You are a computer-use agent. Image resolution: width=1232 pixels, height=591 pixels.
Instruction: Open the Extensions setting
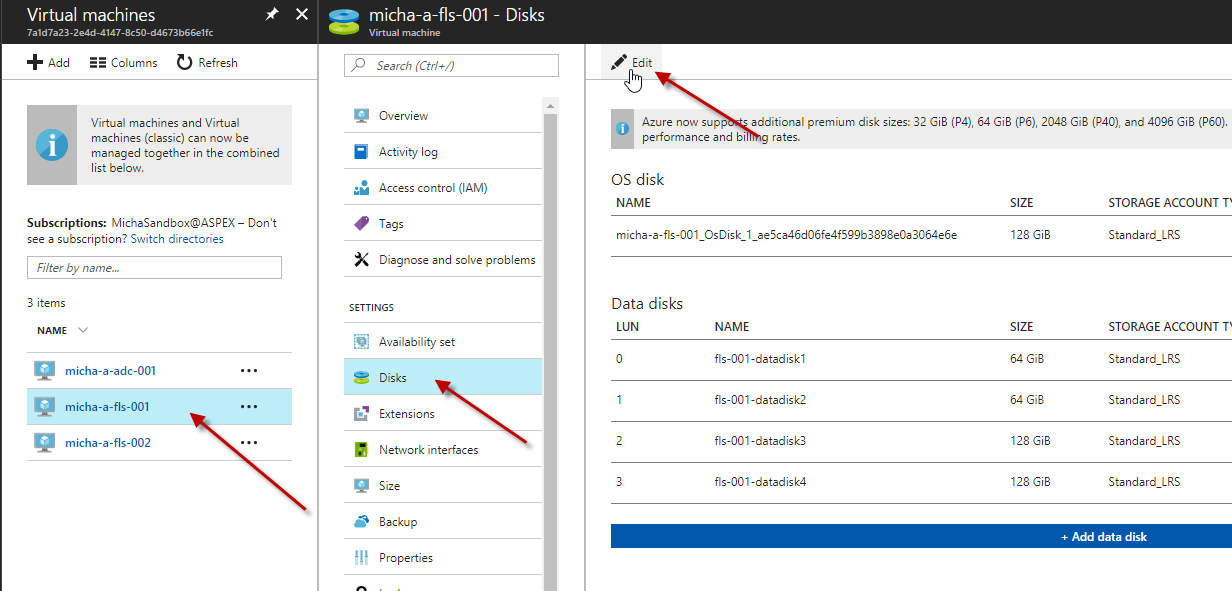point(443,414)
